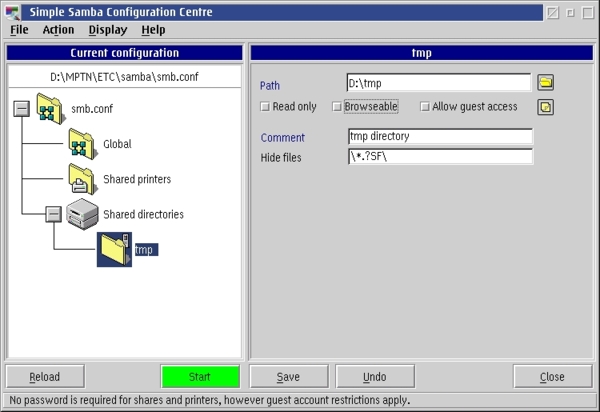
Task: Click the window restore button in title bar
Action: coord(570,13)
